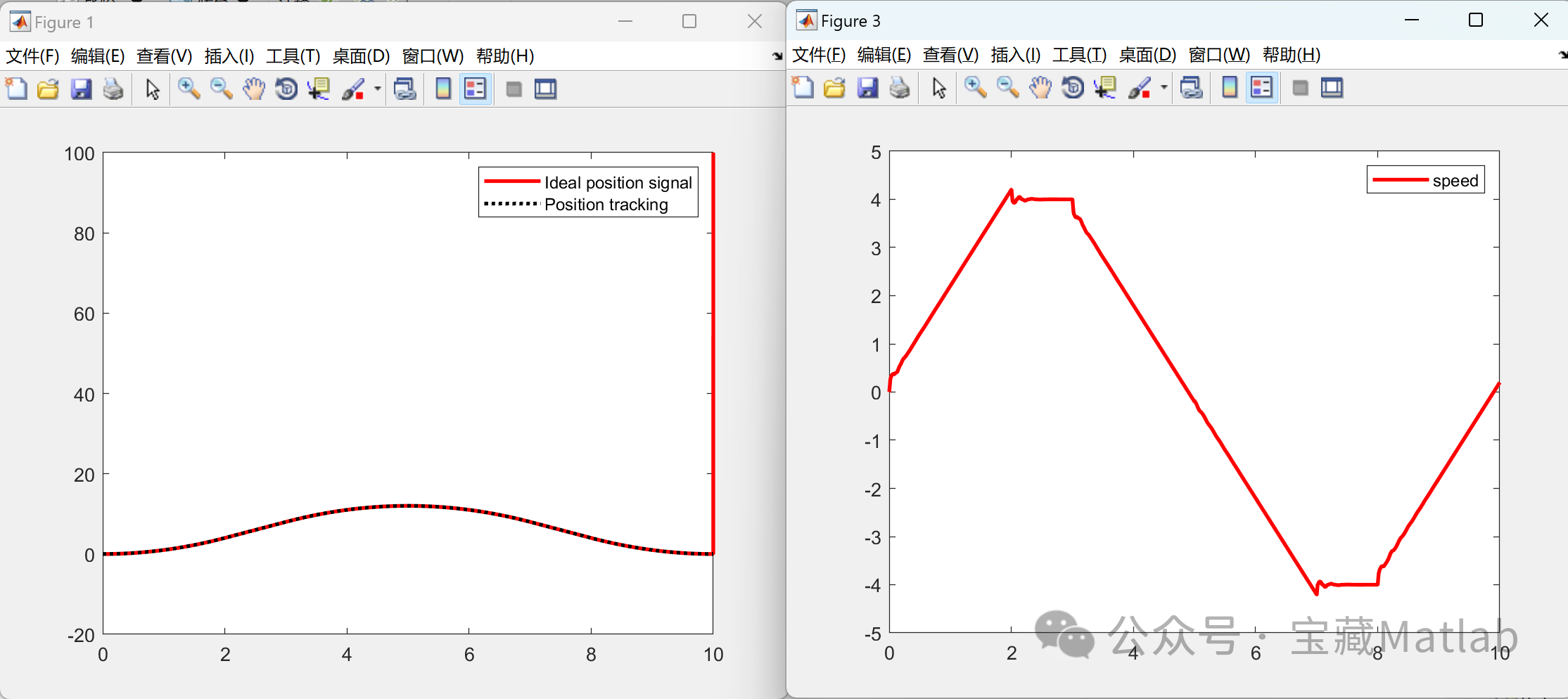Open brush color dropdown arrow in Figure 1

pyautogui.click(x=378, y=89)
